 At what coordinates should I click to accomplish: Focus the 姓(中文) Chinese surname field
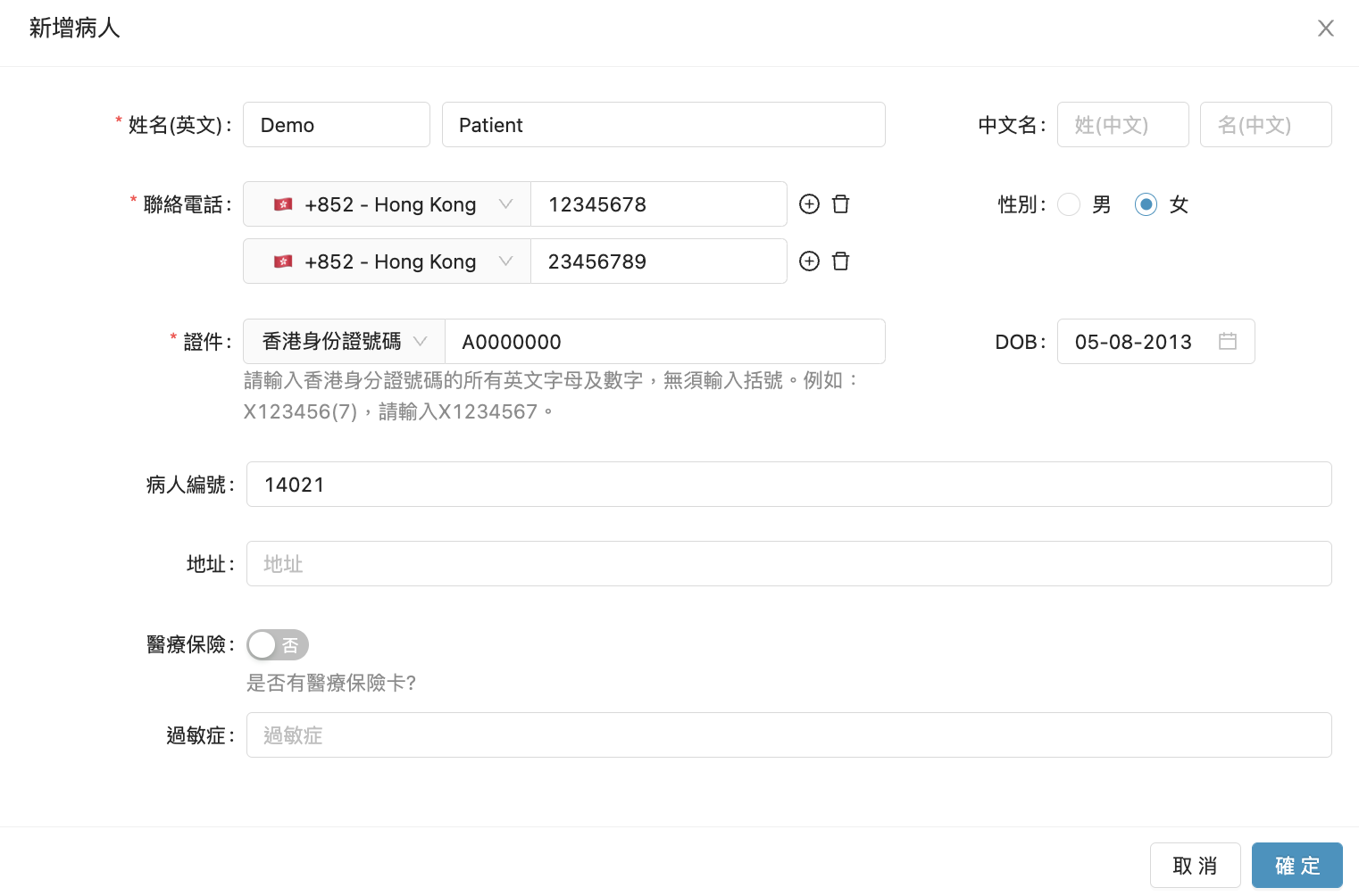pos(1122,125)
